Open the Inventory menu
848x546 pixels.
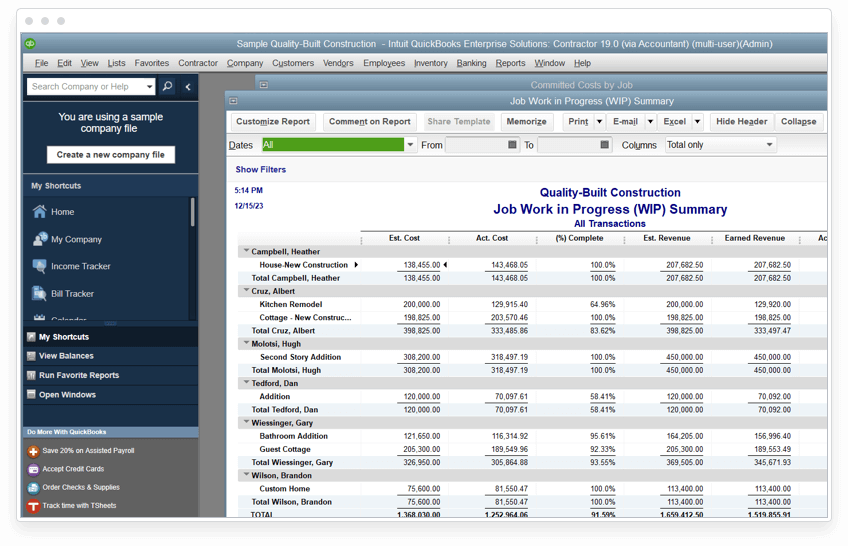coord(430,63)
